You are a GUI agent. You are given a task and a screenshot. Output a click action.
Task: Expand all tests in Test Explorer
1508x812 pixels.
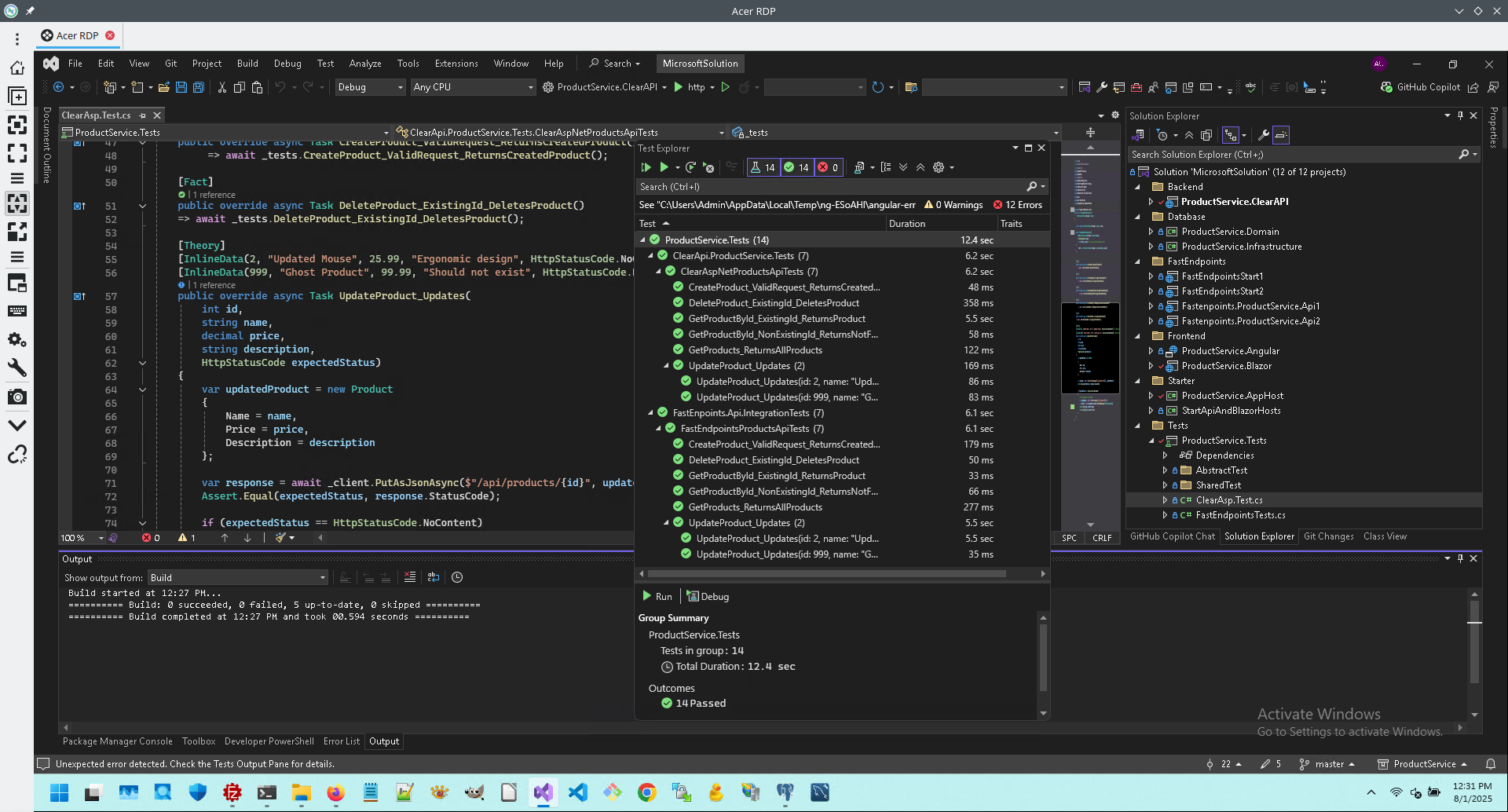(x=903, y=167)
